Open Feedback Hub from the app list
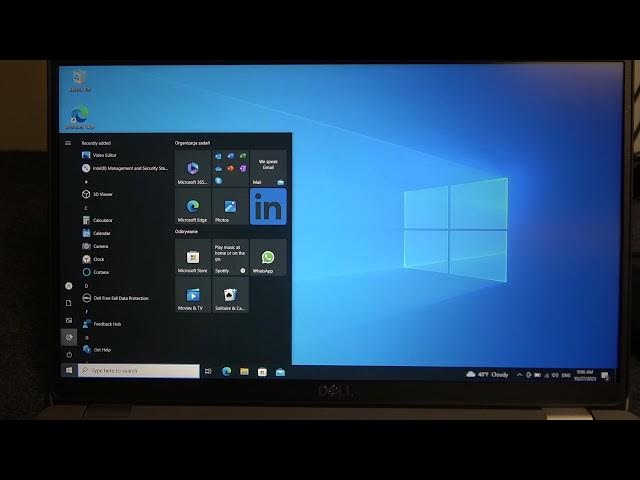640x480 pixels. tap(106, 324)
